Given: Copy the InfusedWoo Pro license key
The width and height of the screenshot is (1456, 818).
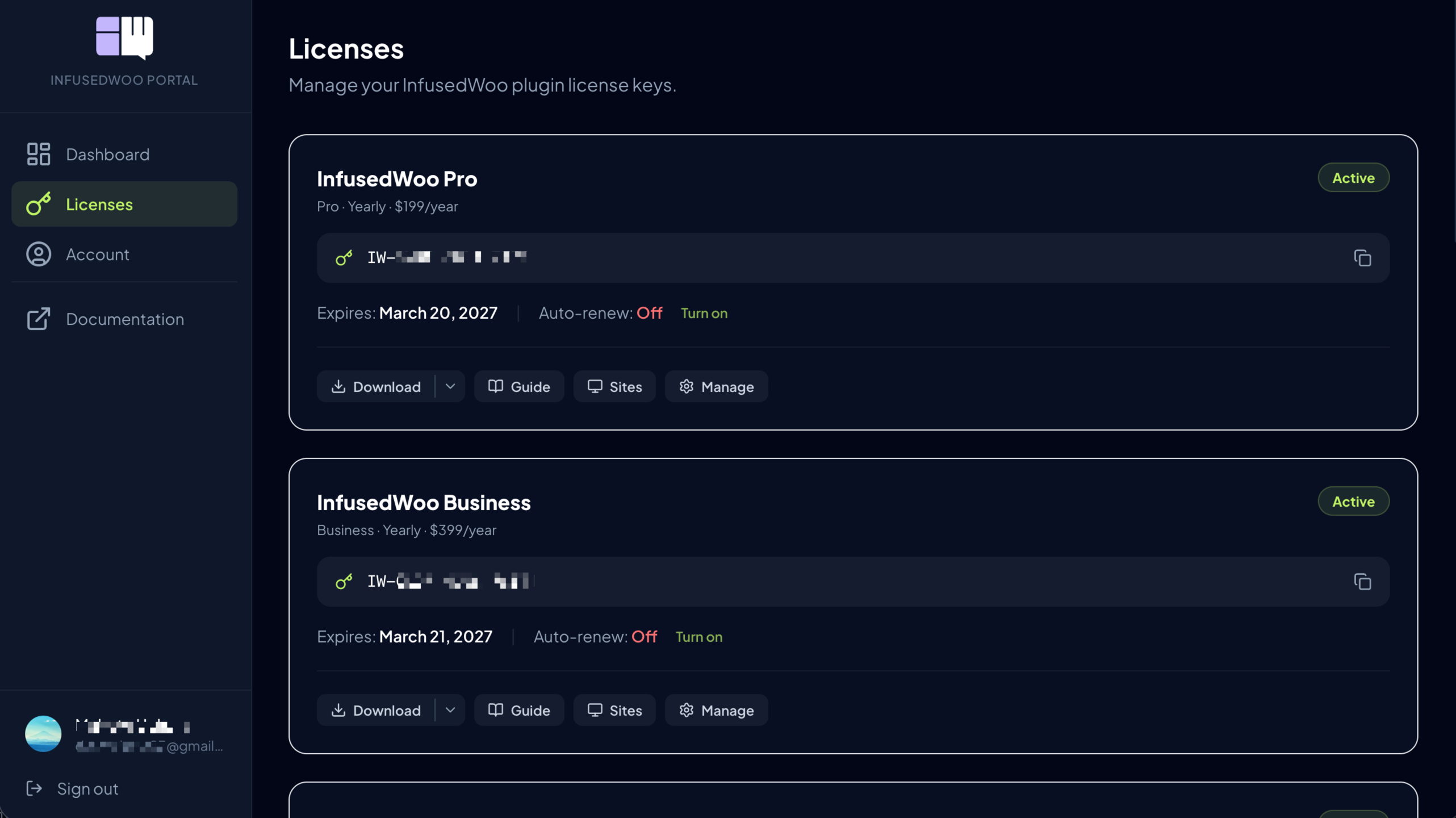Looking at the screenshot, I should pos(1363,258).
